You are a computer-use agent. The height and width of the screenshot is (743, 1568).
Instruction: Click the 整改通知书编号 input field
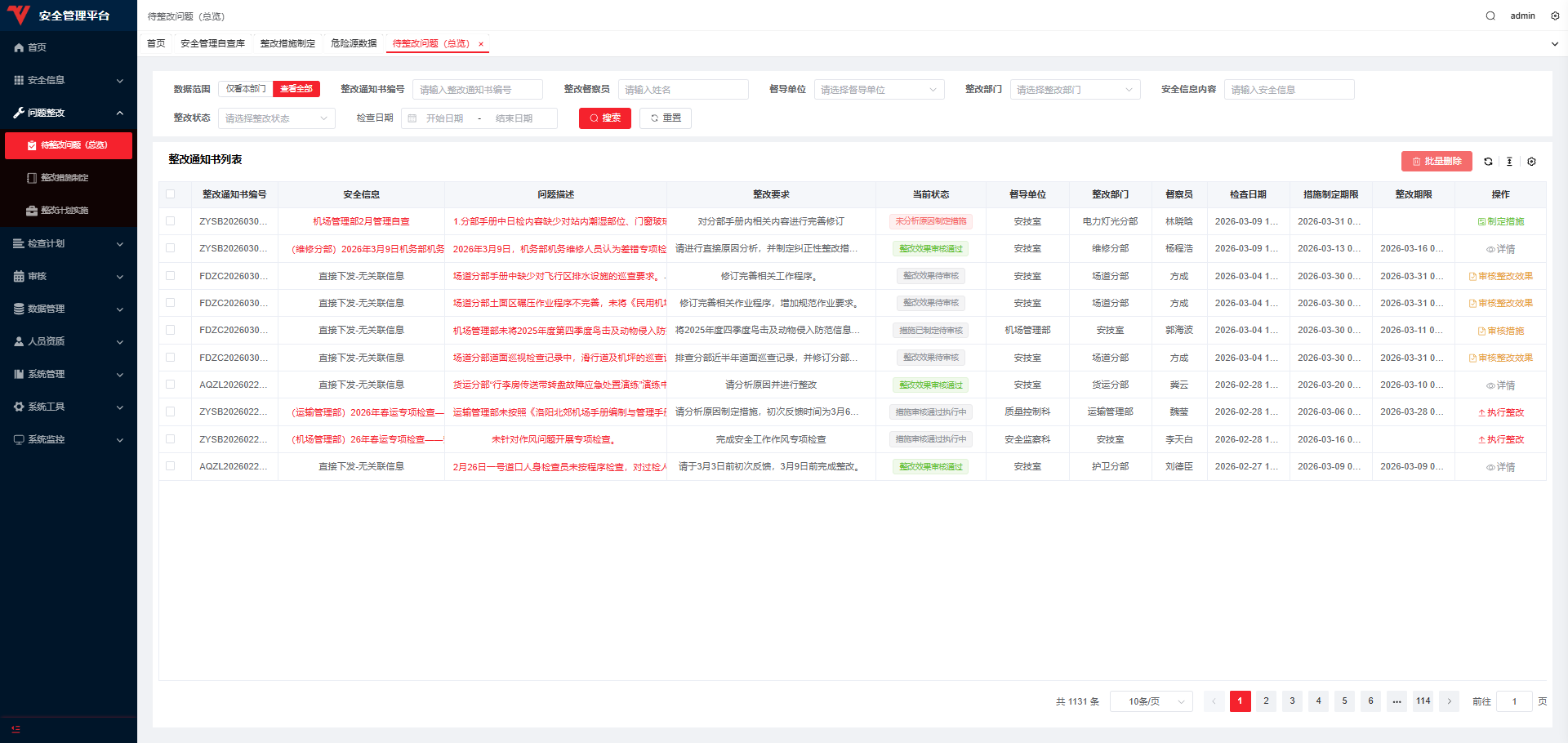477,90
